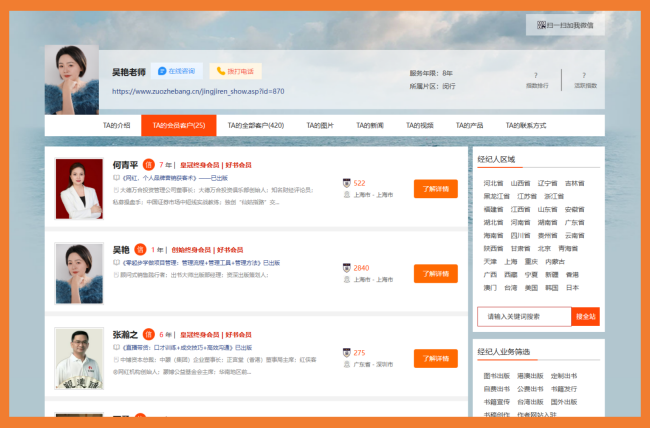Click the shield icon next to 522
650x428 pixels.
click(346, 183)
